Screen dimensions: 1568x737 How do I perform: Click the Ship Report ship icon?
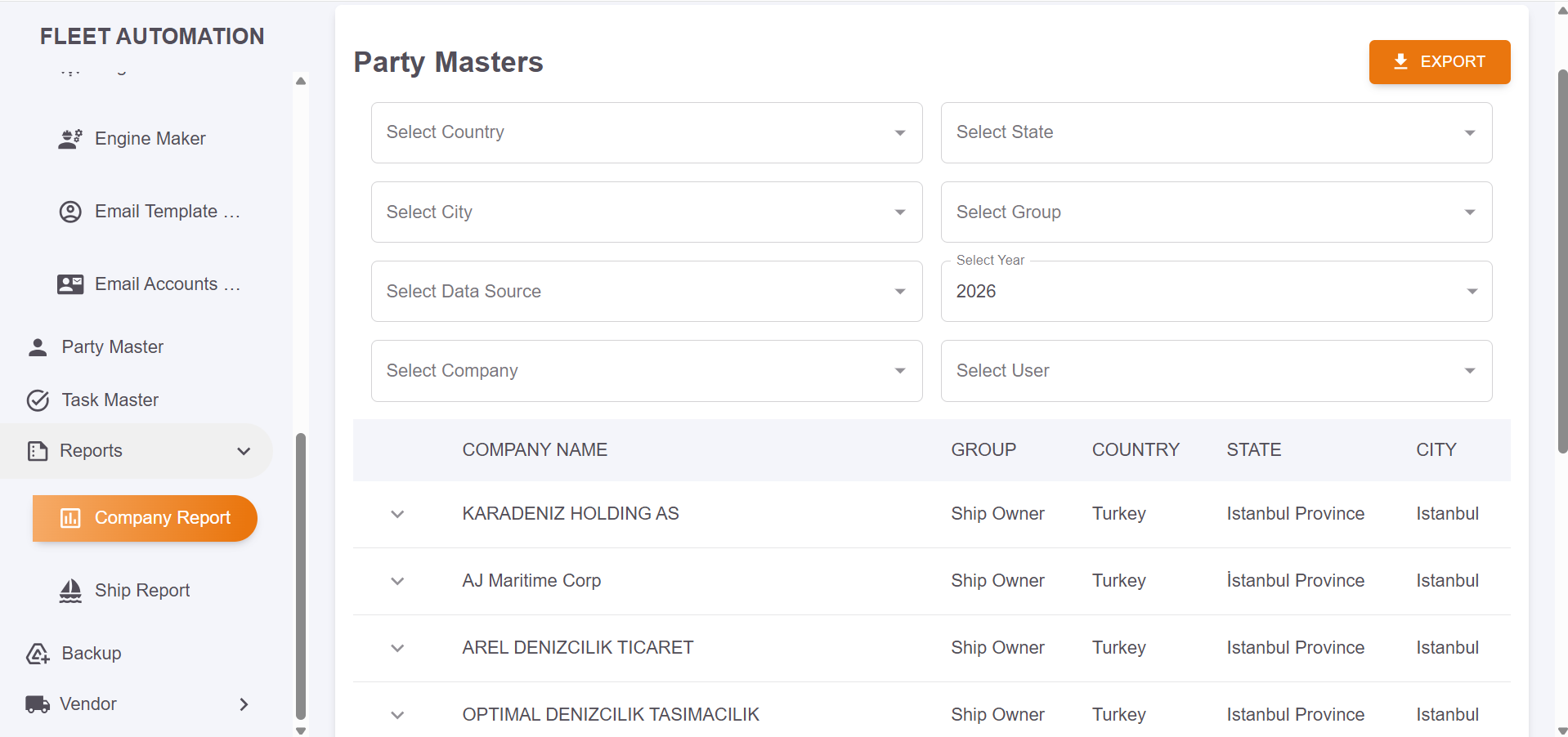coord(70,590)
